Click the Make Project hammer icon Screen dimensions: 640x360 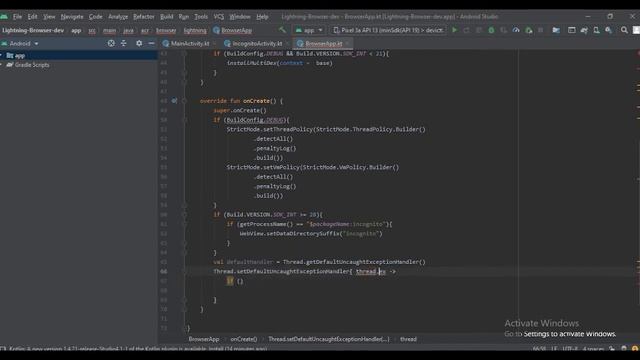pyautogui.click(x=282, y=30)
